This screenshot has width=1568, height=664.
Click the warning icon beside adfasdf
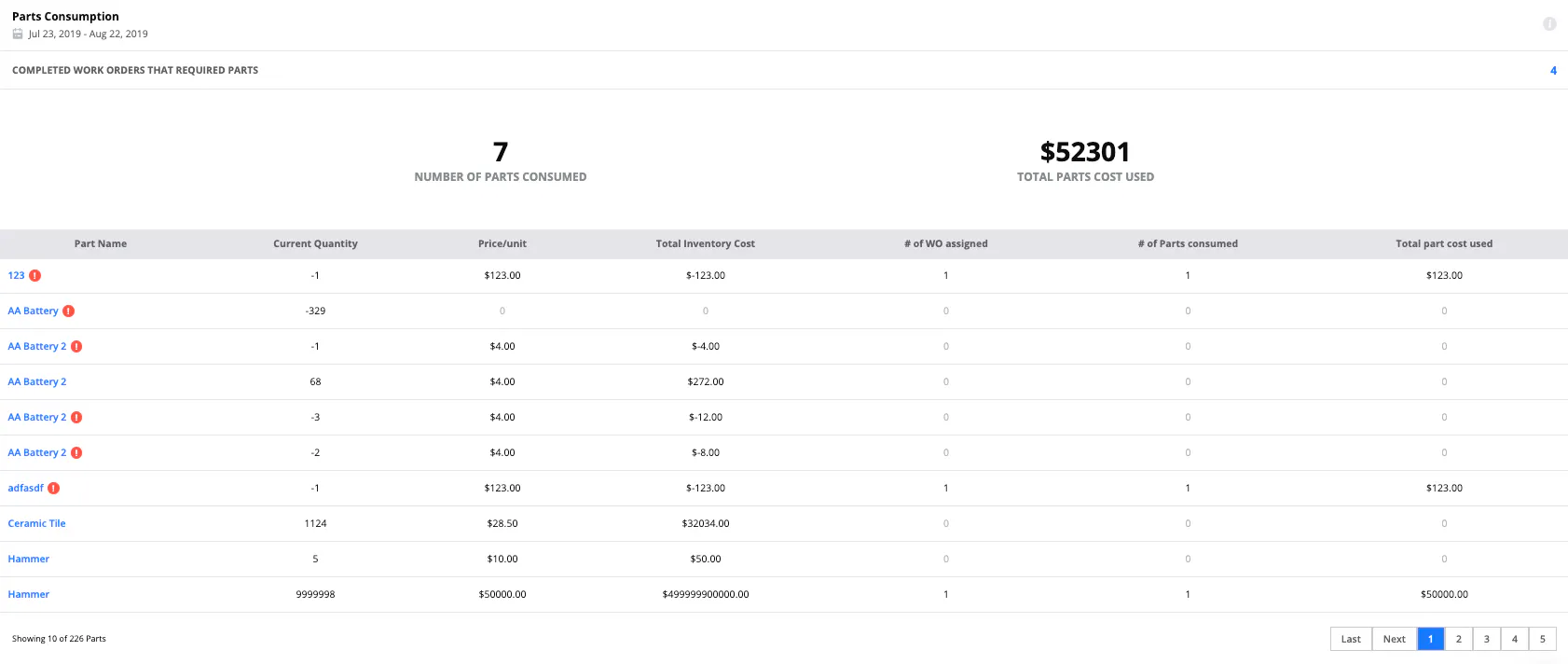pos(54,488)
